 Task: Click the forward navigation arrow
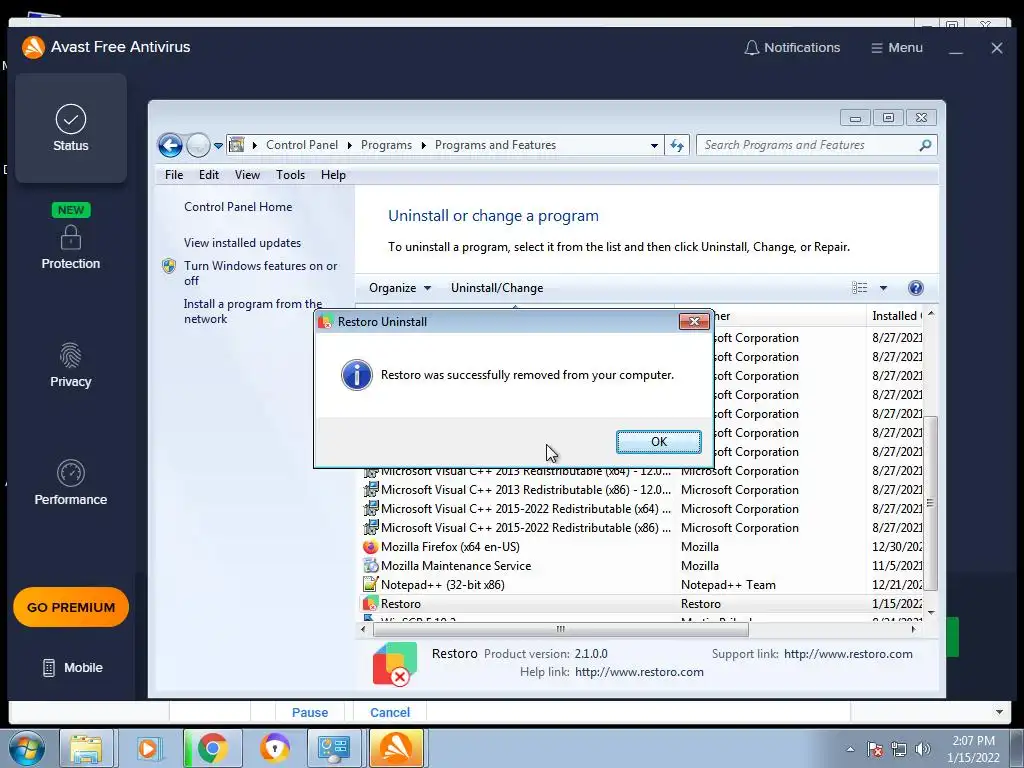pos(198,145)
